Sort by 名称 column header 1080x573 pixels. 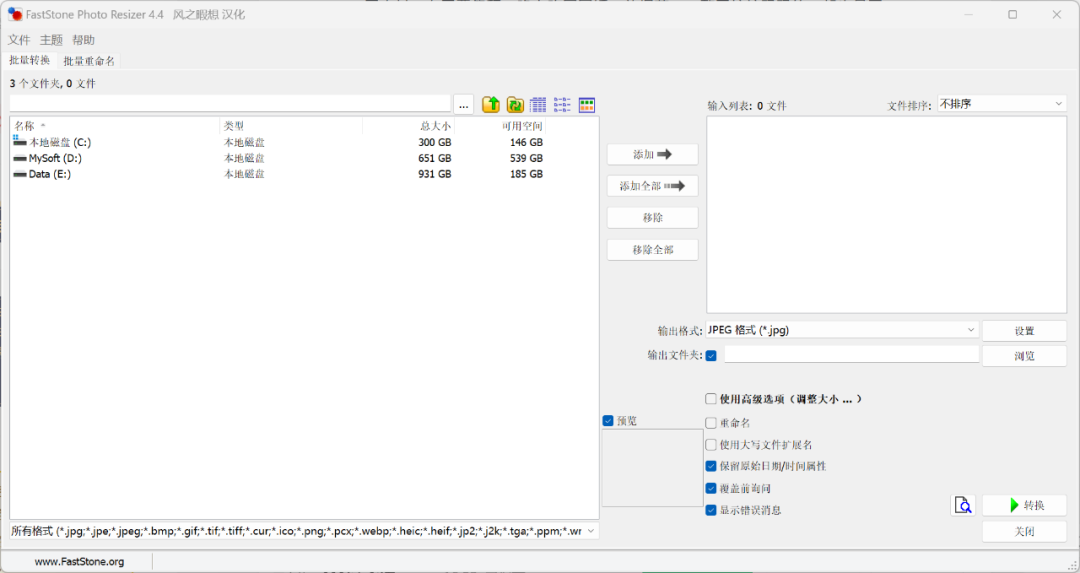coord(115,126)
